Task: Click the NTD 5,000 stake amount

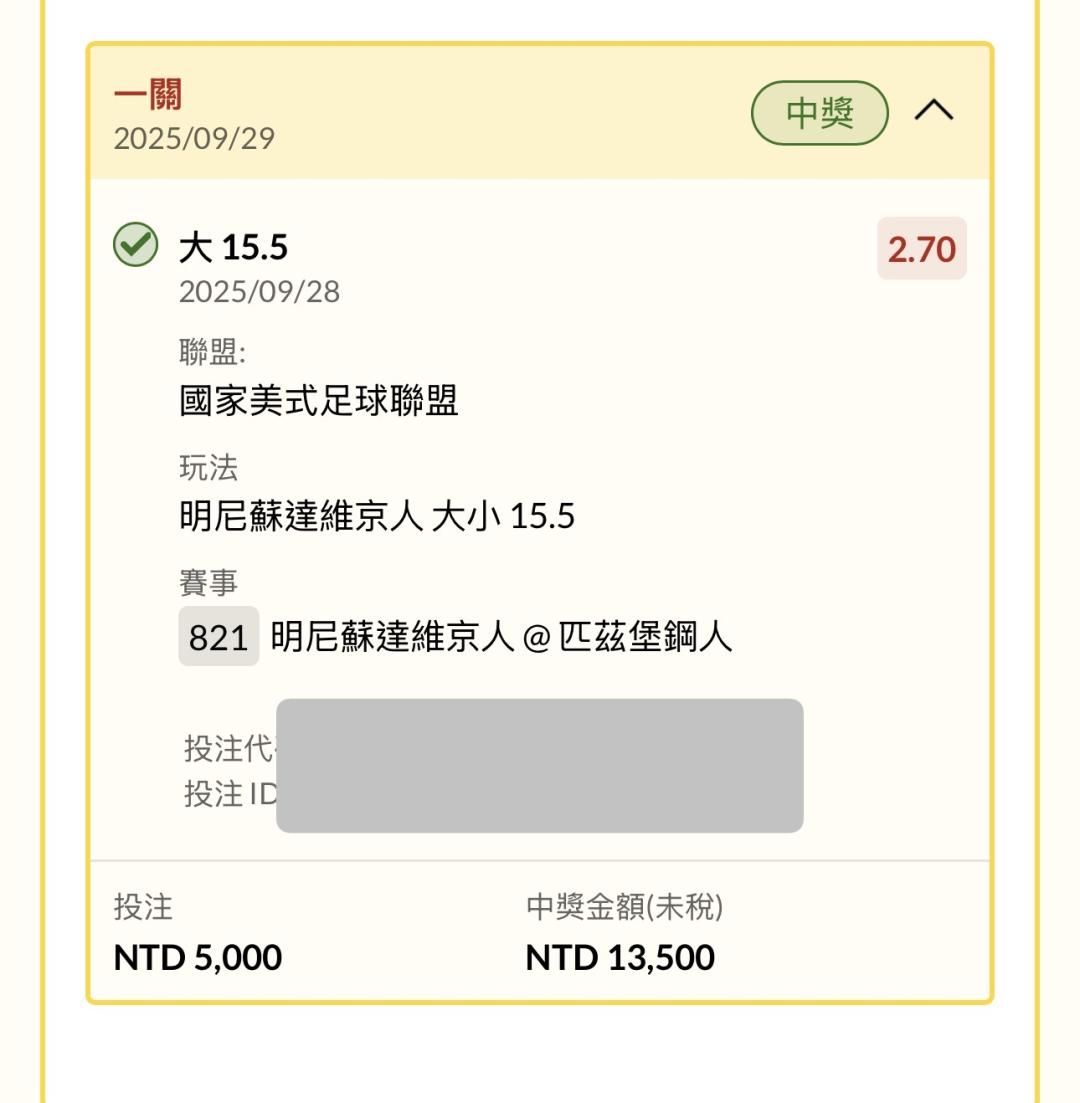Action: click(198, 958)
